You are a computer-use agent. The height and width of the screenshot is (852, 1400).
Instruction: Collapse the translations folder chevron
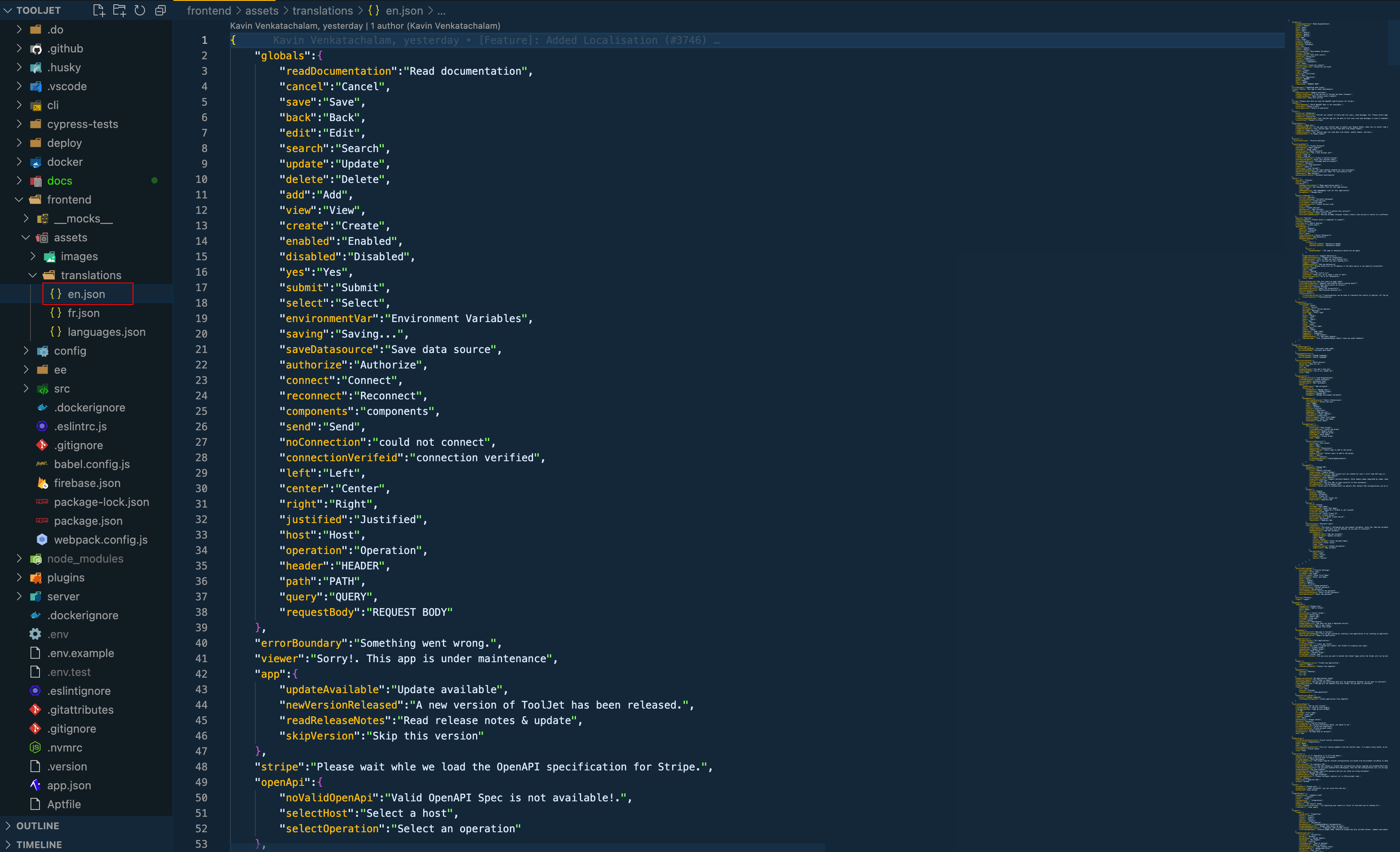pos(32,275)
